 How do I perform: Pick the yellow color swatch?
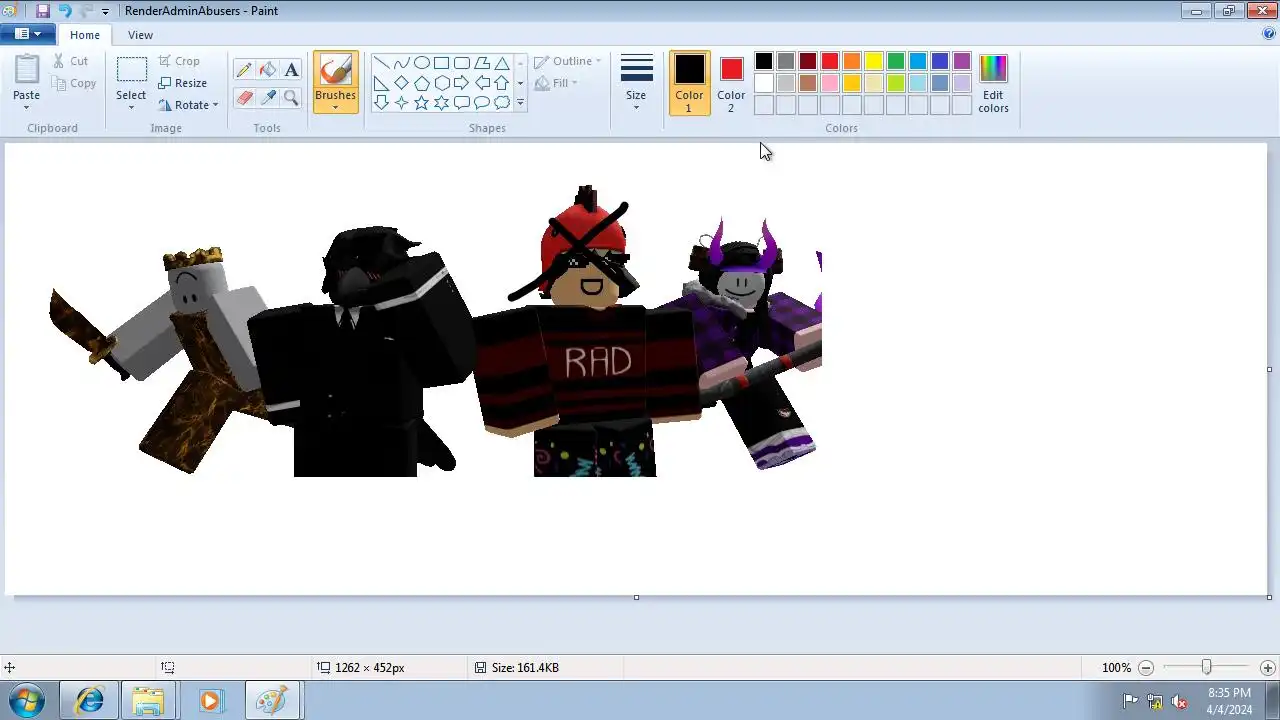point(874,62)
